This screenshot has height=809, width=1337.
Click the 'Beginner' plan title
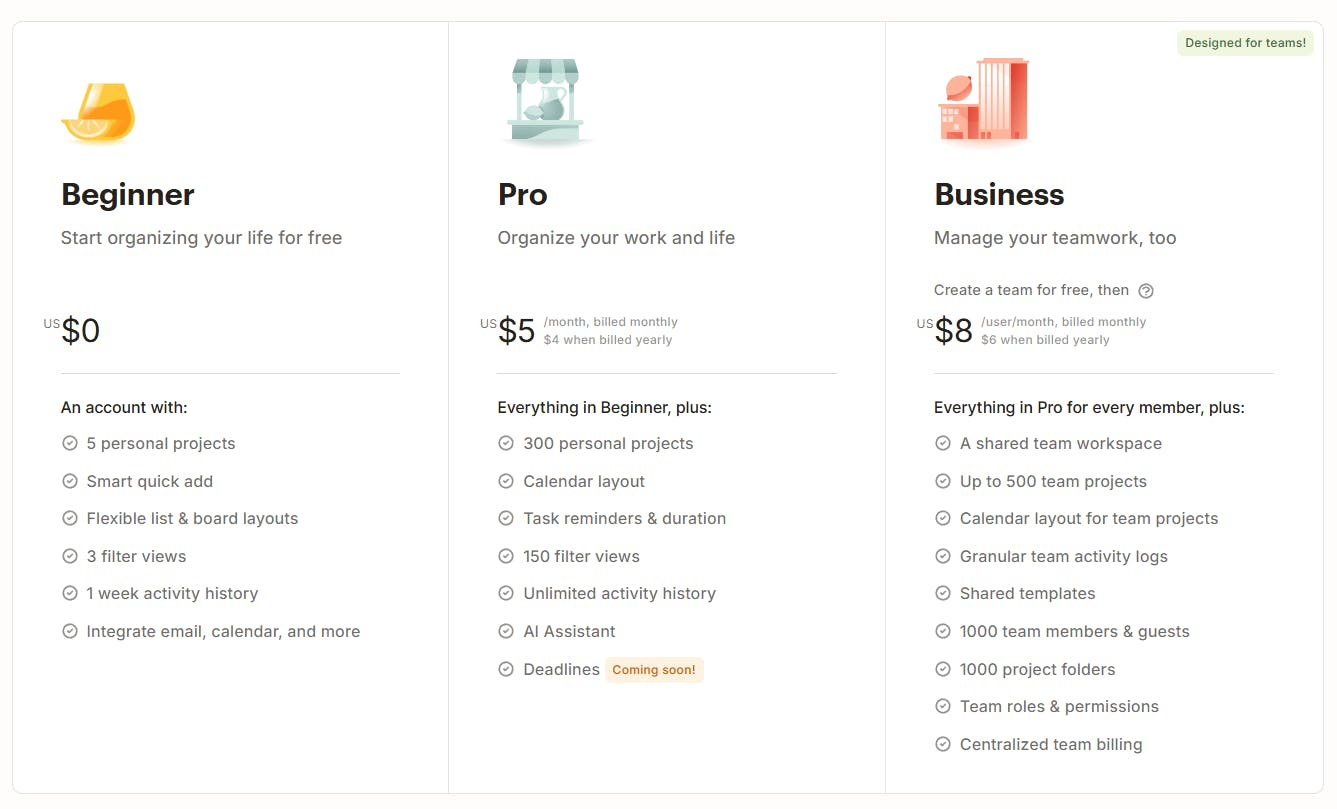[x=127, y=195]
